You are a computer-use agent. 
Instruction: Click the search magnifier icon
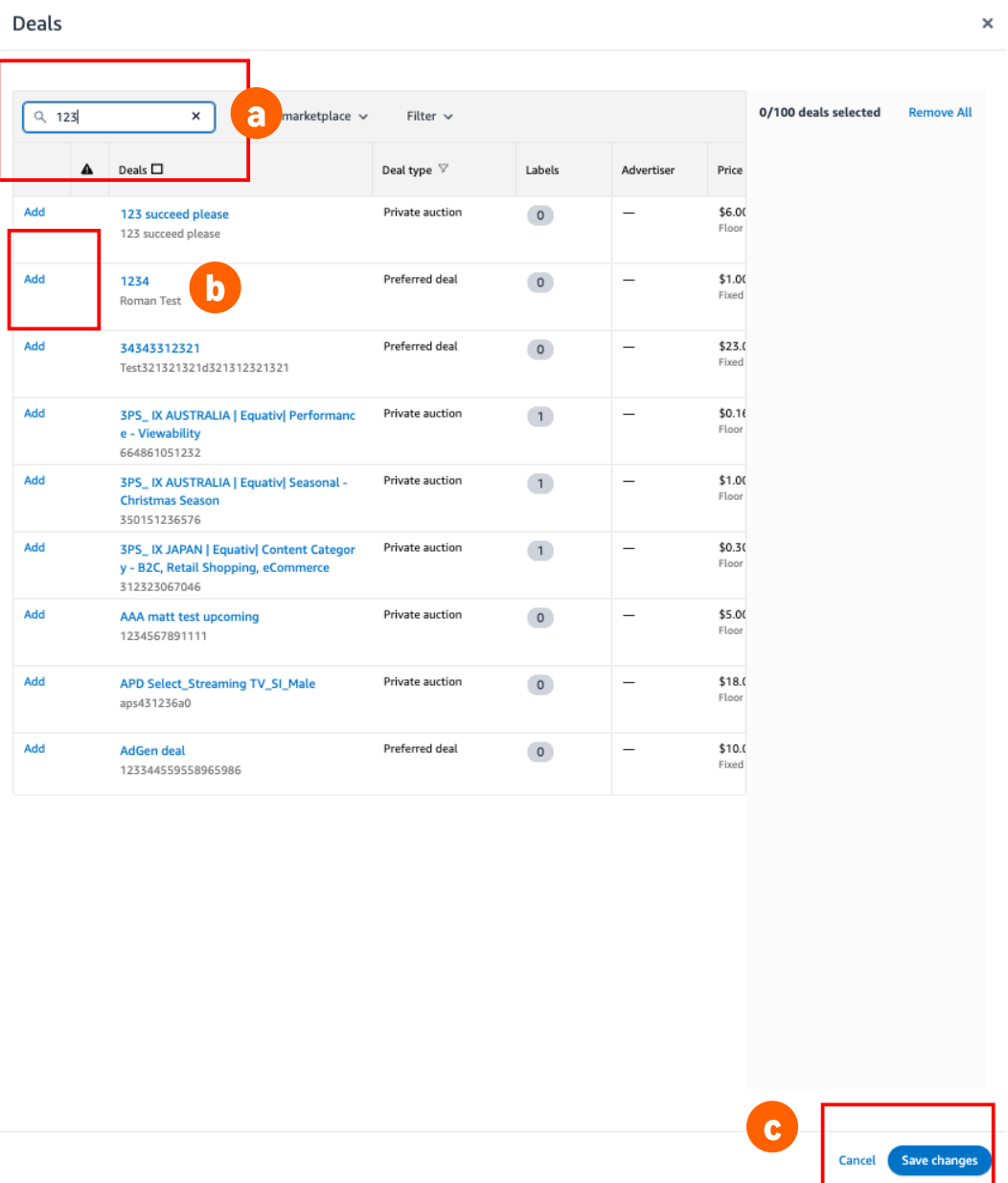tap(40, 116)
